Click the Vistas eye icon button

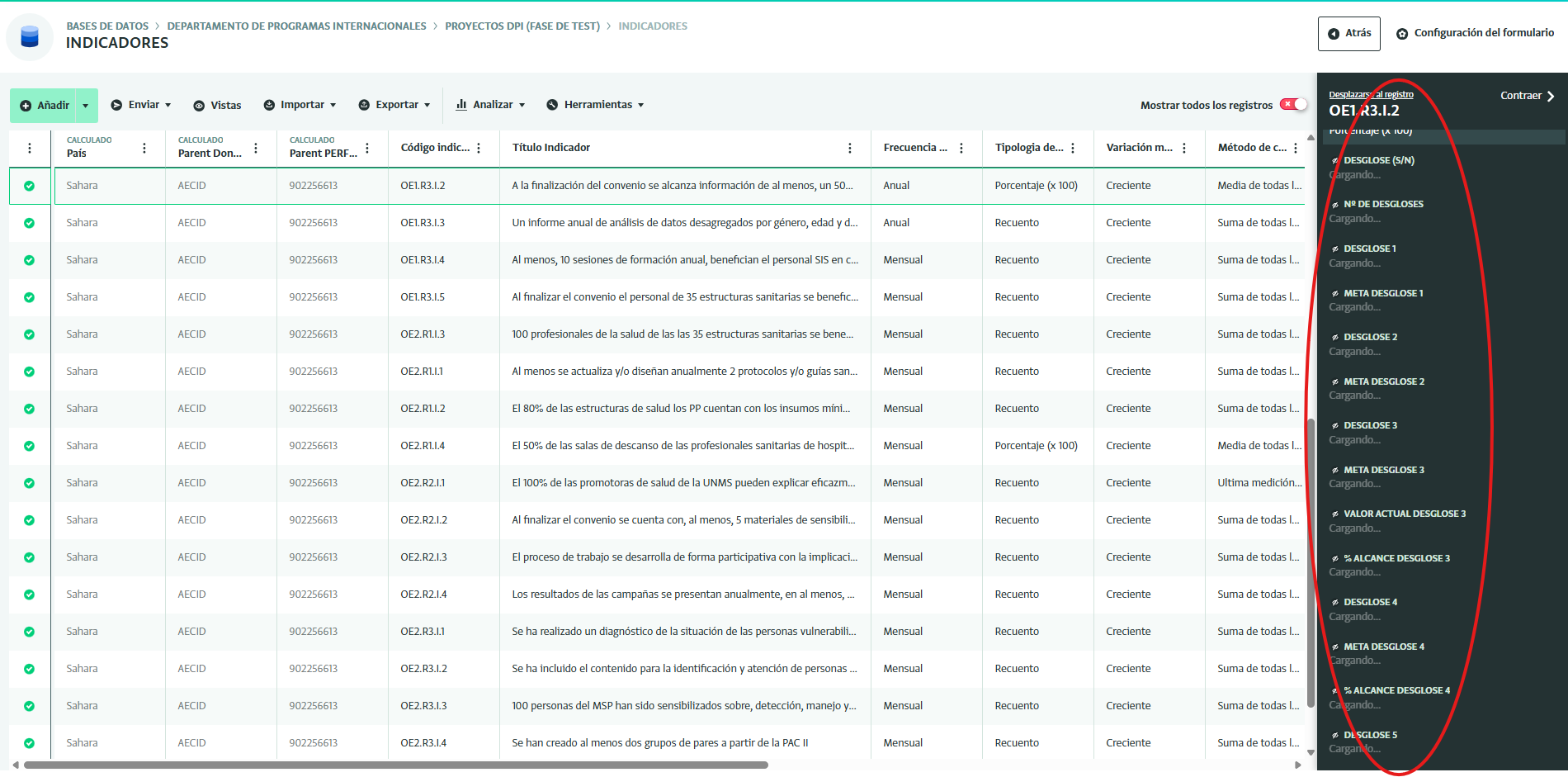click(x=217, y=105)
